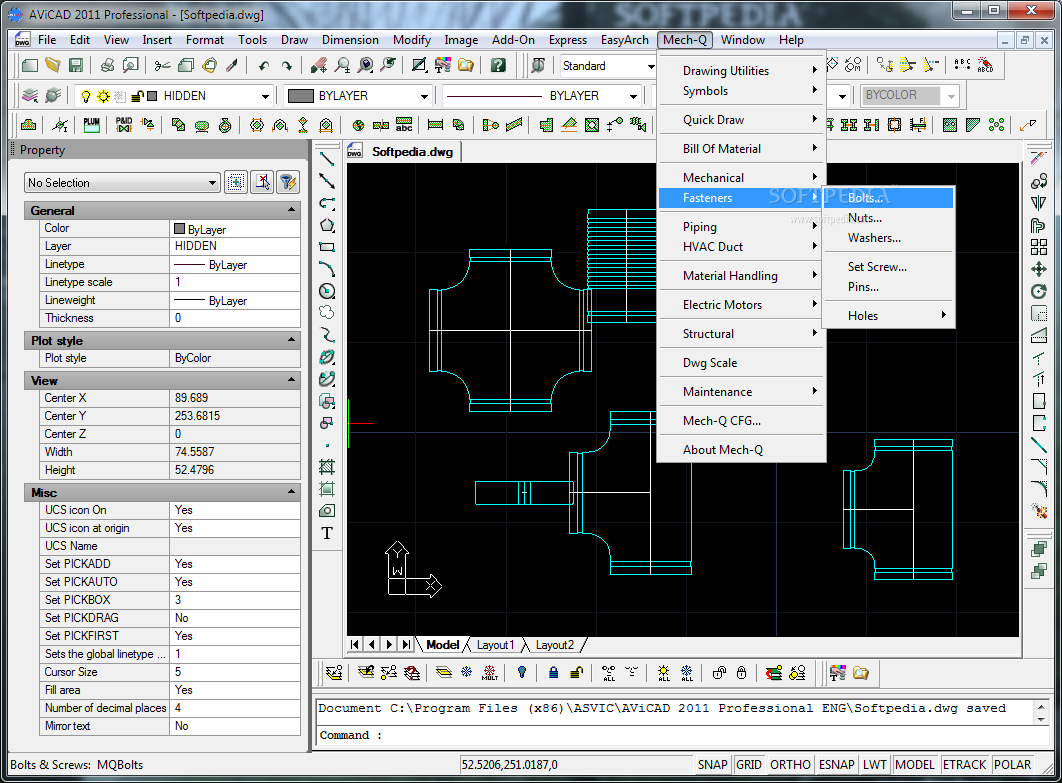Click the Undo arrow
The height and width of the screenshot is (783, 1062).
tap(263, 66)
